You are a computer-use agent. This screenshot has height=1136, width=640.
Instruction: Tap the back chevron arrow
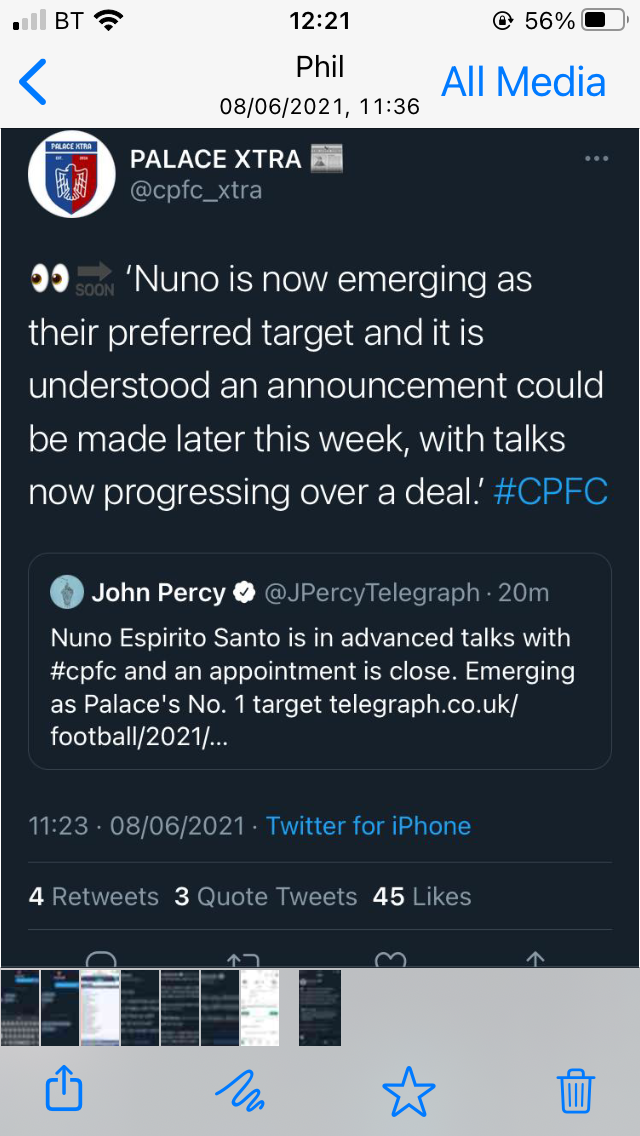[33, 82]
